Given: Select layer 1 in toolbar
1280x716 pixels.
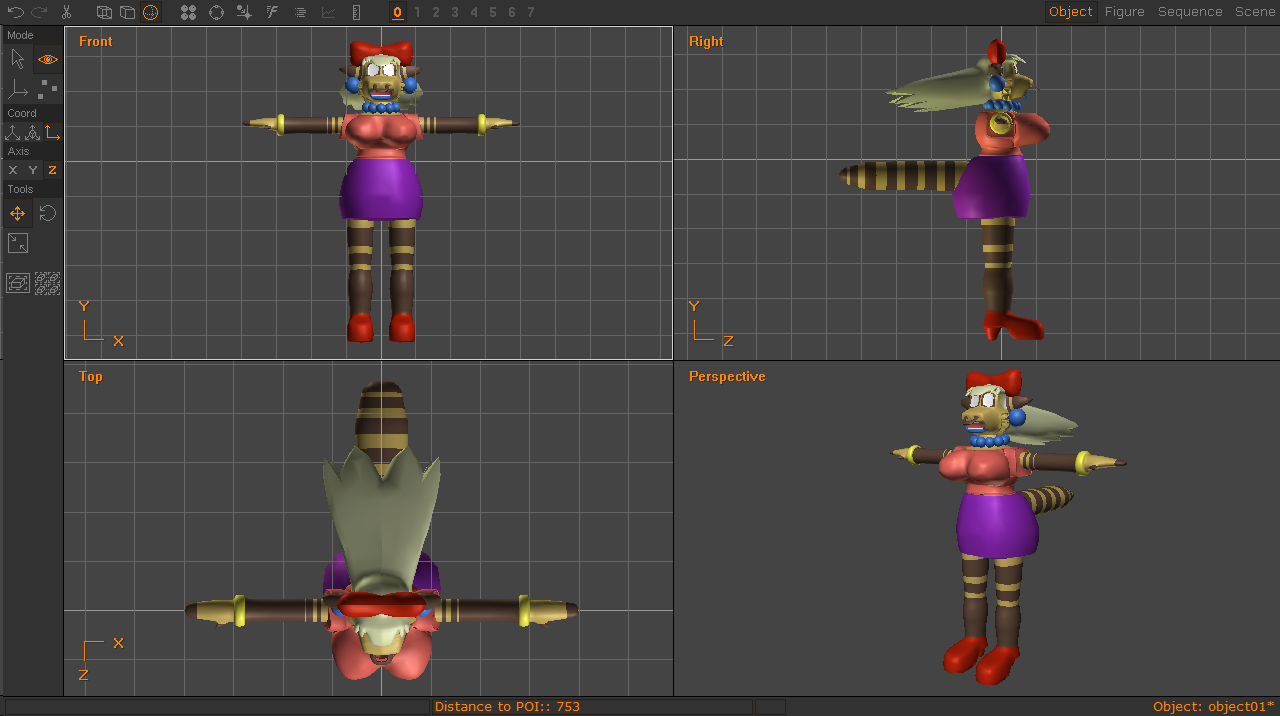Looking at the screenshot, I should coord(417,12).
